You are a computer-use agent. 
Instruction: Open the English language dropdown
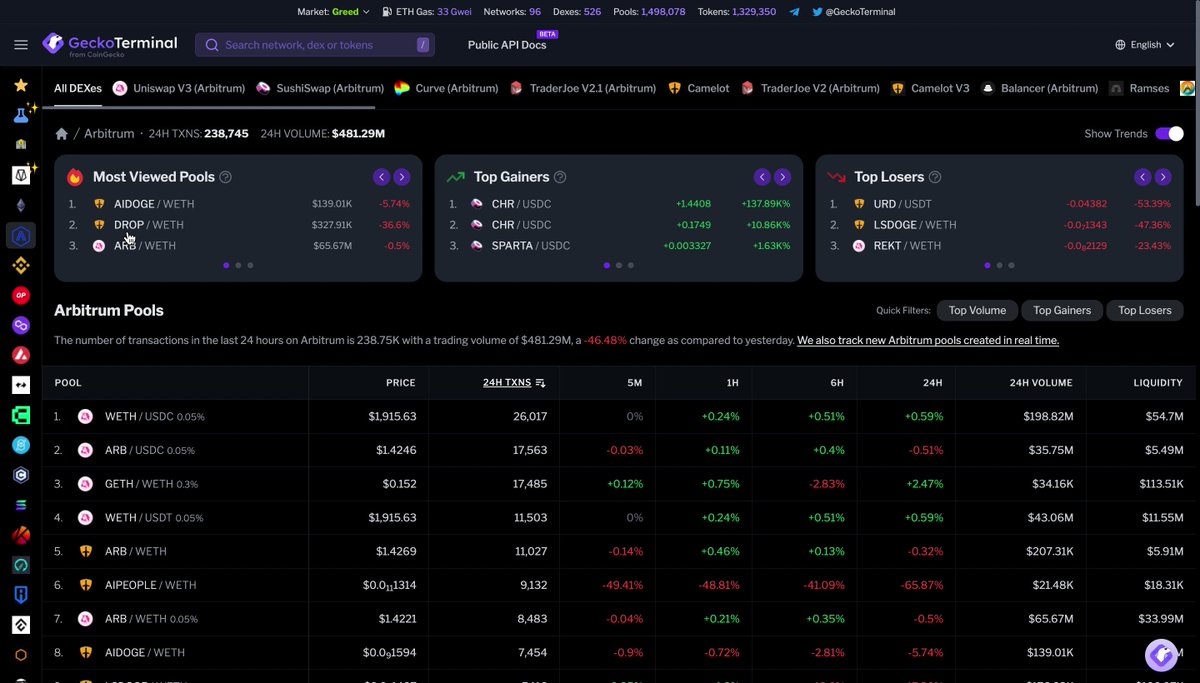1146,45
